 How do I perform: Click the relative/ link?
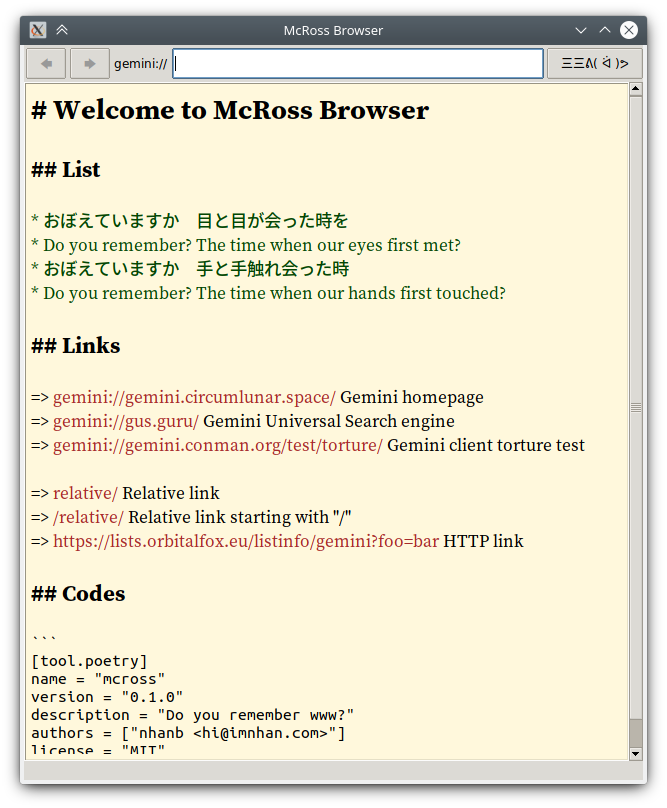click(85, 493)
